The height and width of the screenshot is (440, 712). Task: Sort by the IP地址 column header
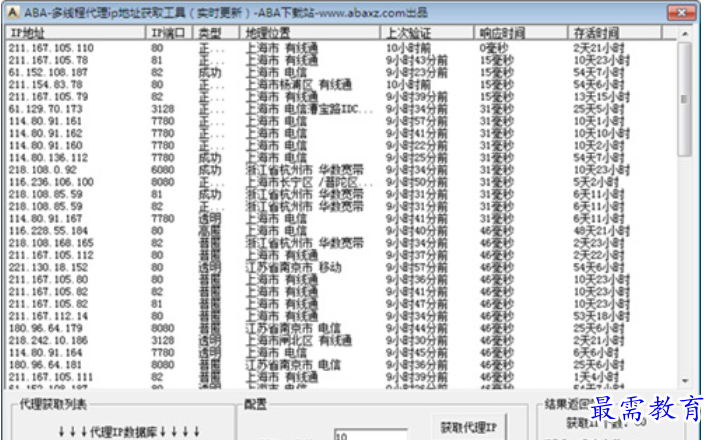75,33
